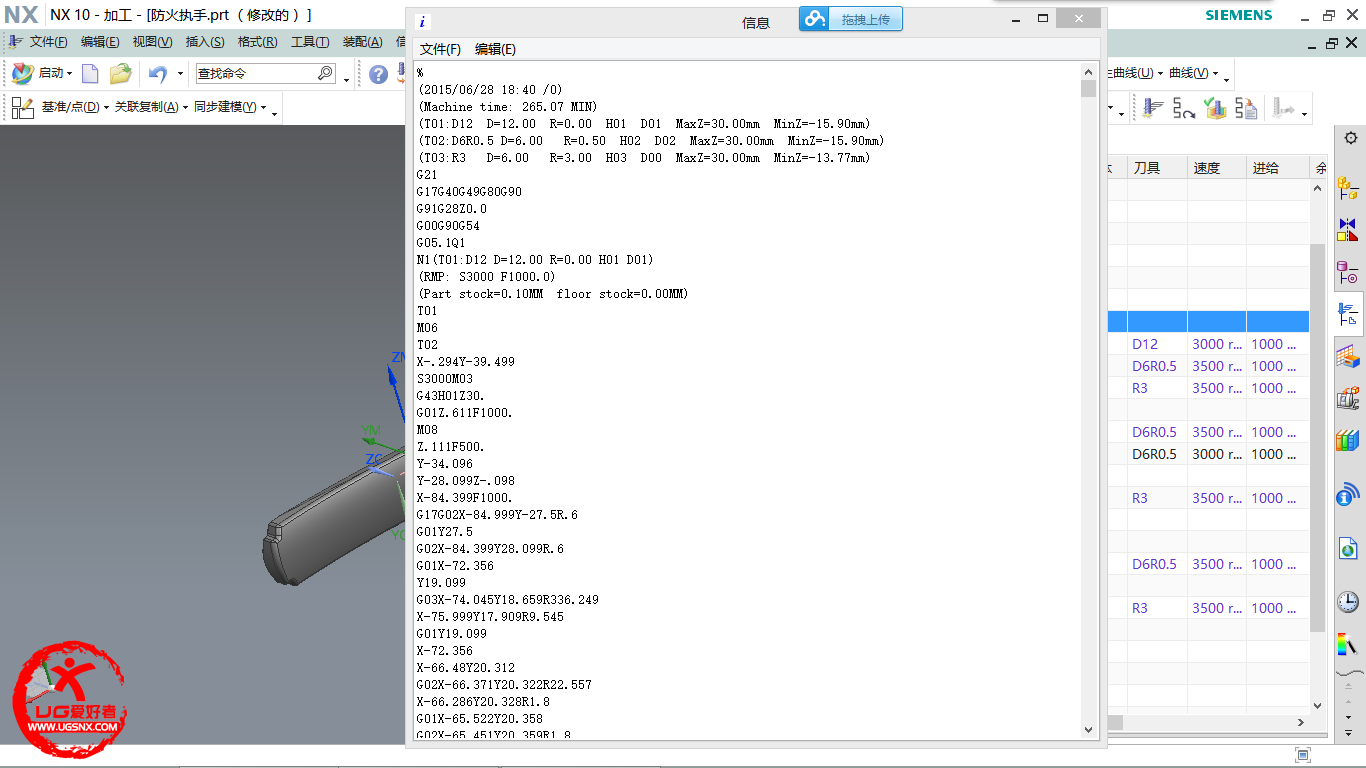Click the Undo arrow icon
This screenshot has width=1366, height=768.
click(157, 73)
